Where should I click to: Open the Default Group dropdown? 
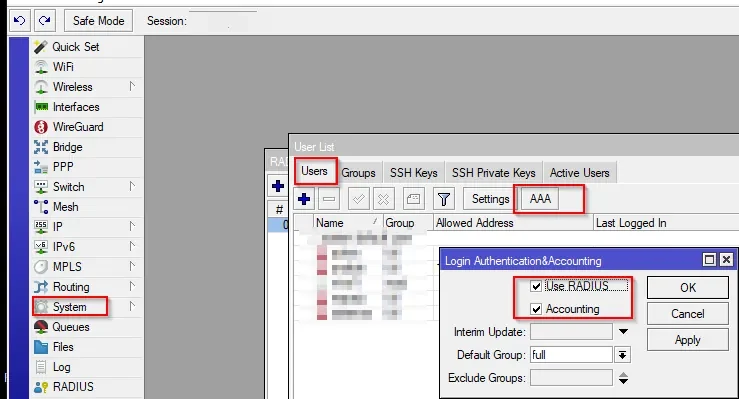click(x=623, y=355)
